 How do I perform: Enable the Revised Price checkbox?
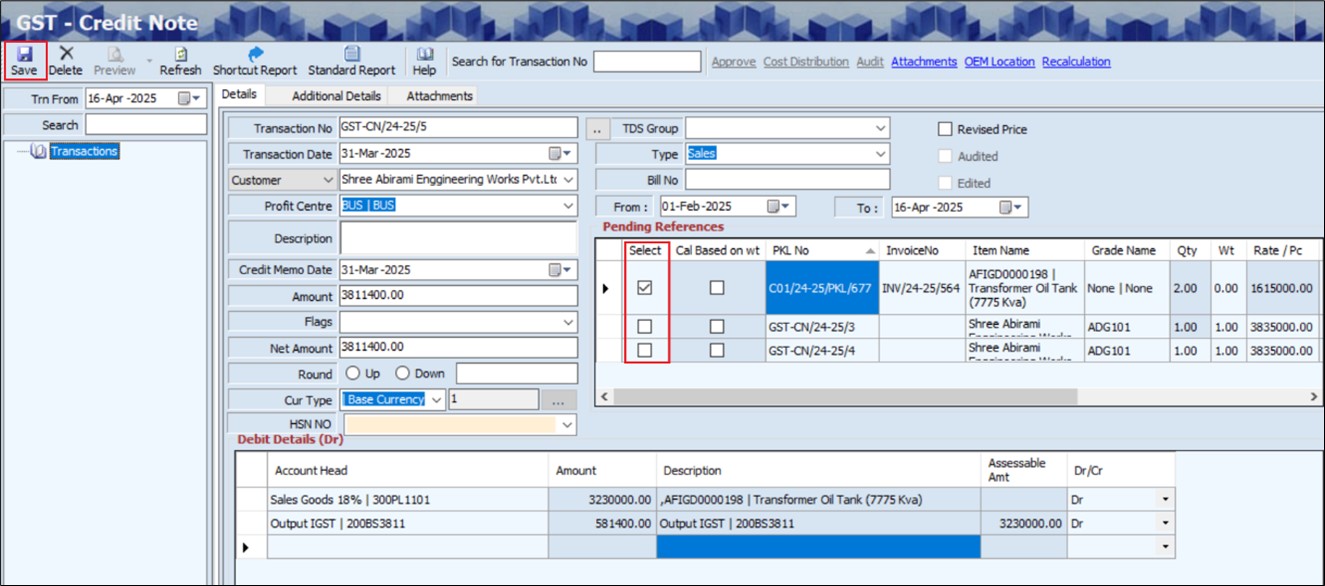[x=945, y=129]
